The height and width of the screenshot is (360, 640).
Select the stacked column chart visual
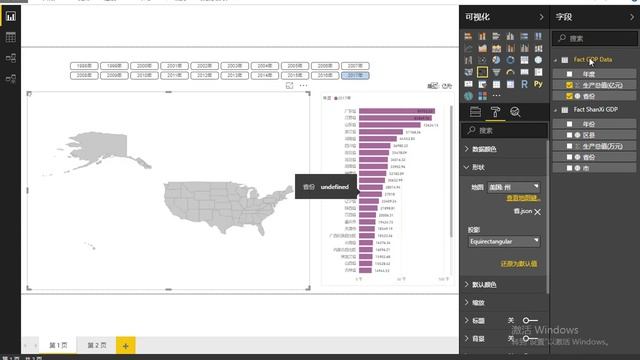482,36
